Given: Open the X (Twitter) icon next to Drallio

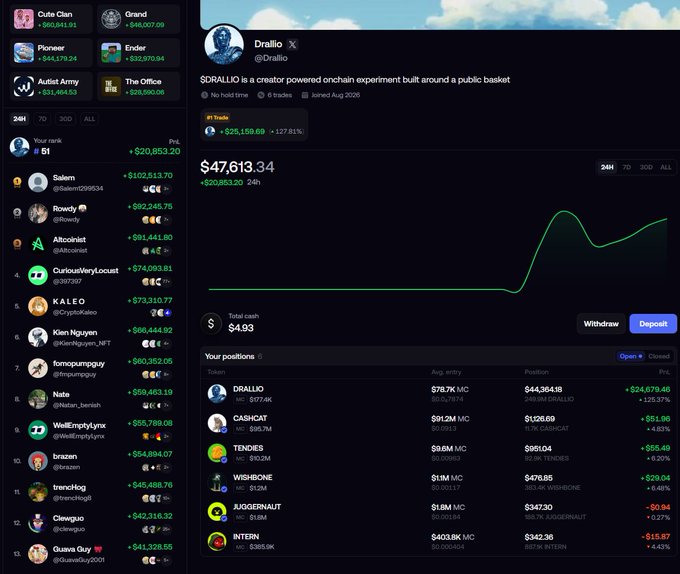Looking at the screenshot, I should pos(292,44).
